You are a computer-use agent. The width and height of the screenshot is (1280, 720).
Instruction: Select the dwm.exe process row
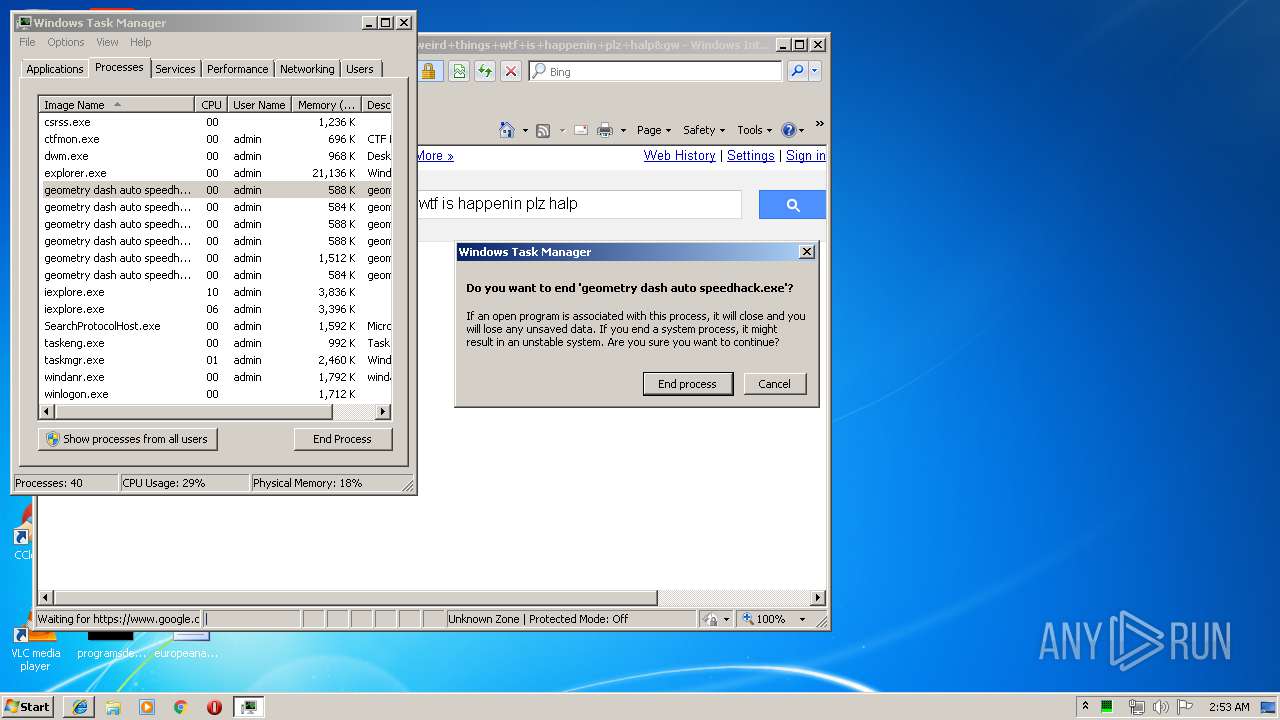coord(215,156)
